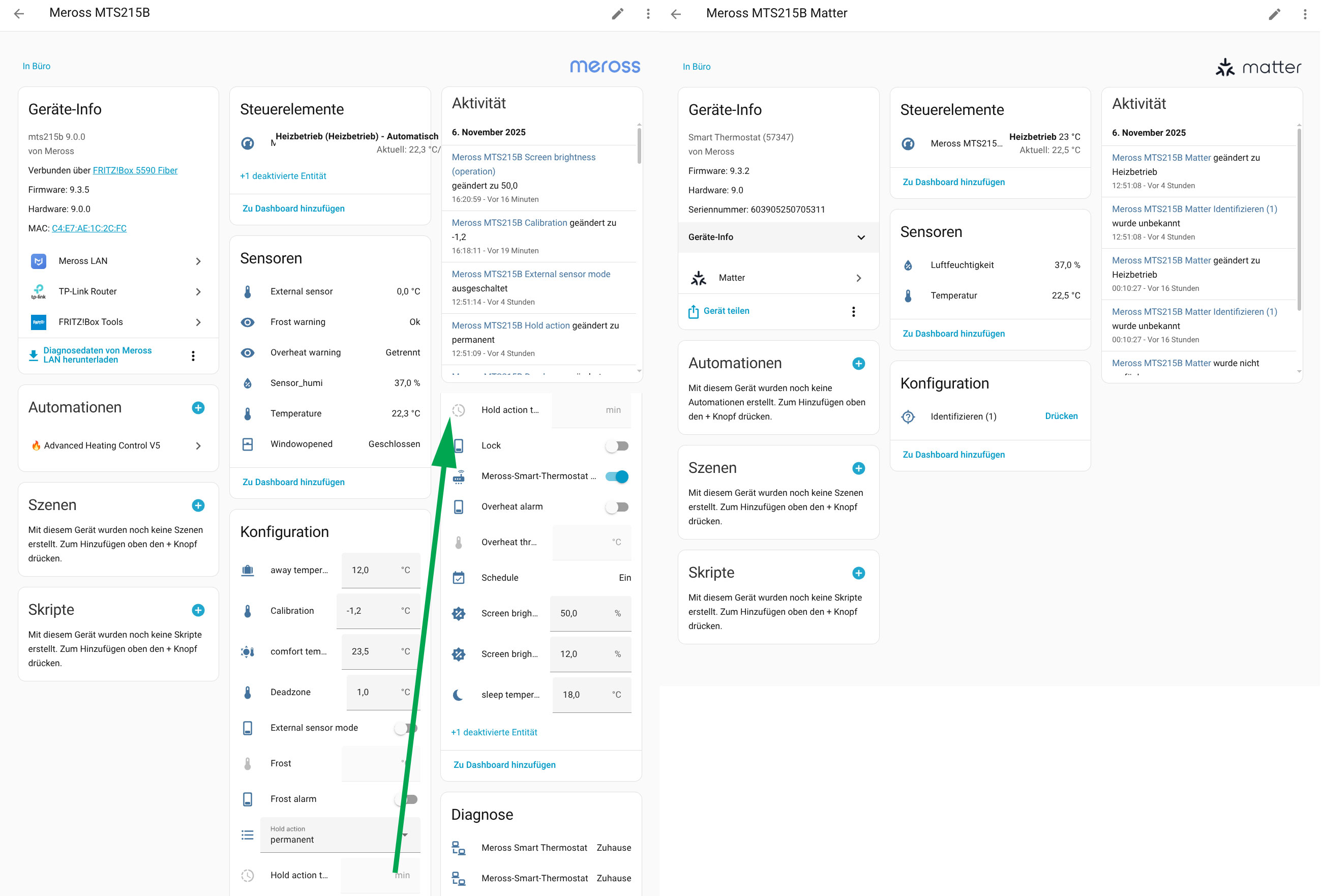The width and height of the screenshot is (1322, 896).
Task: Toggle the Lock switch
Action: (x=617, y=446)
